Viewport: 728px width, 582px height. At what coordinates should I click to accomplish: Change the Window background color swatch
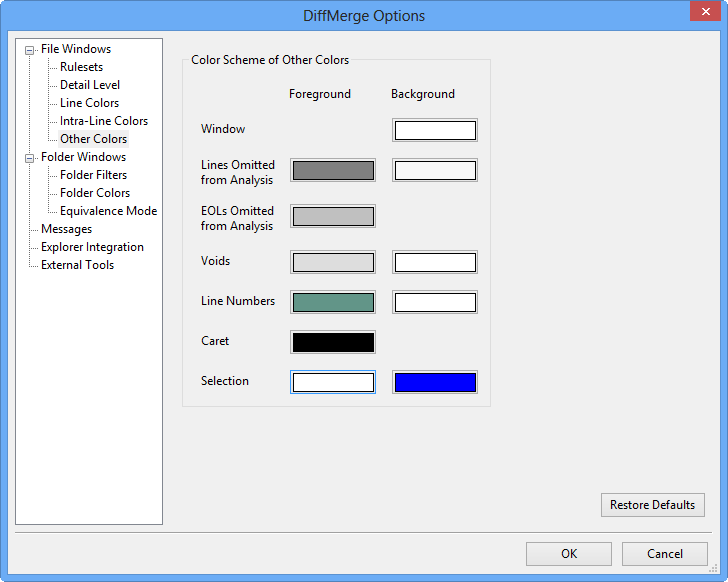click(435, 130)
